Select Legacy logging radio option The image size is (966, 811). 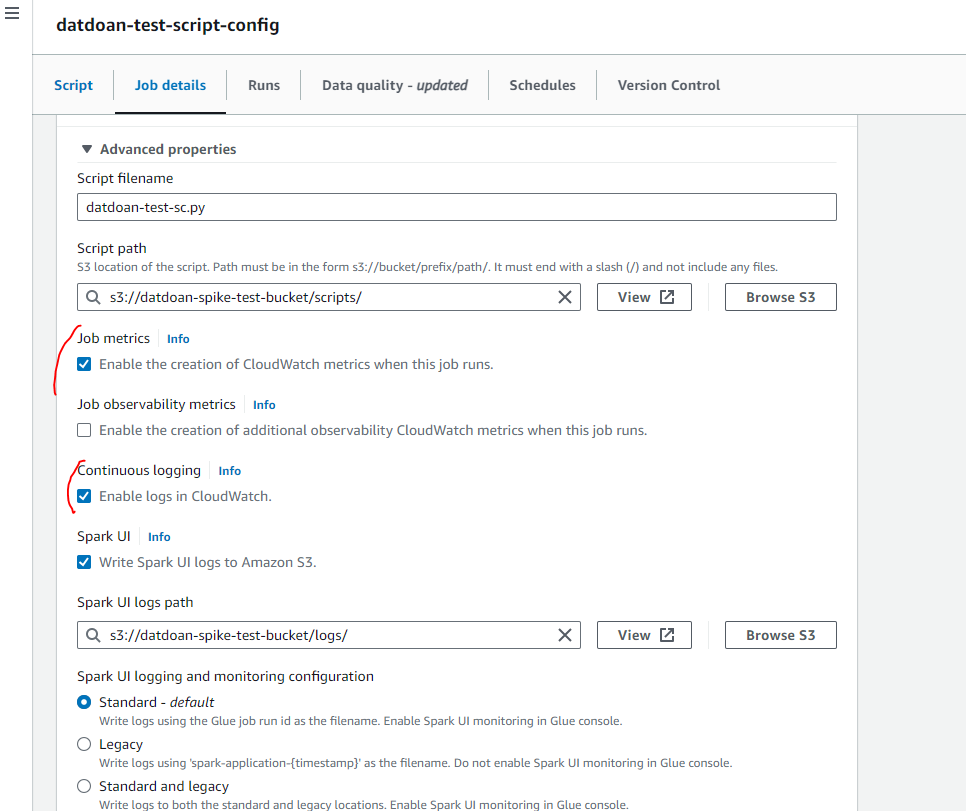pyautogui.click(x=84, y=745)
